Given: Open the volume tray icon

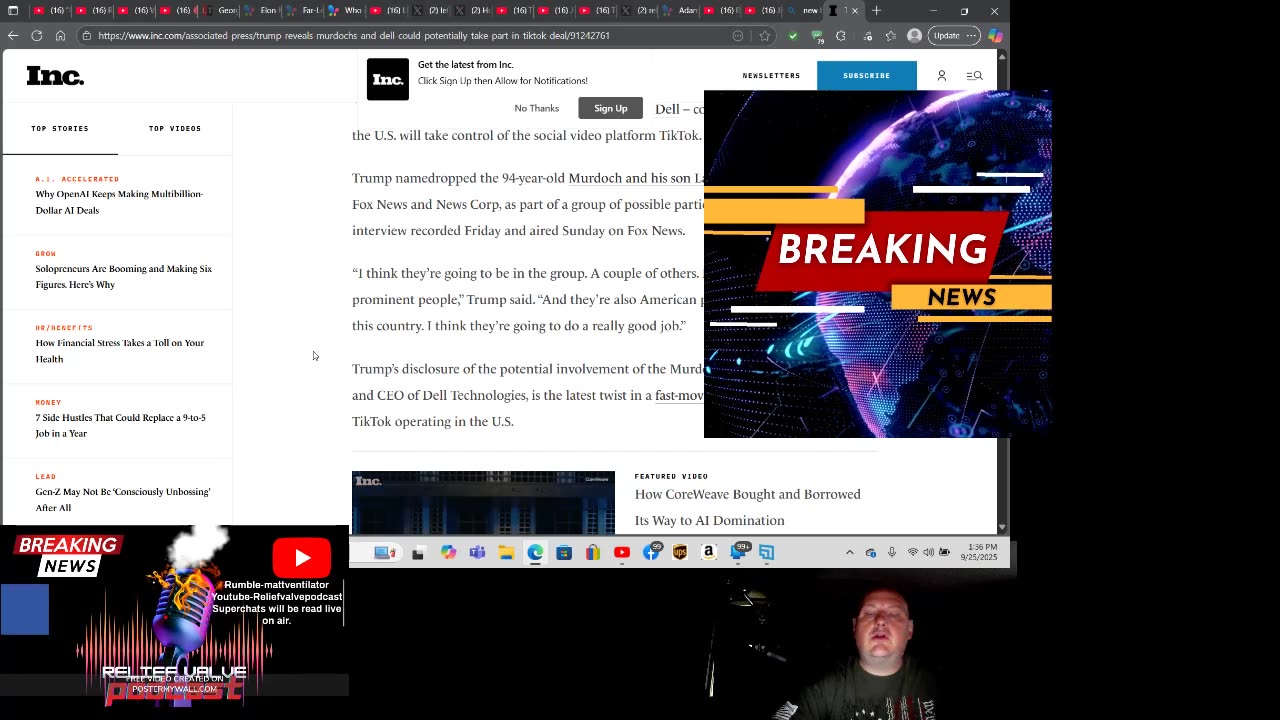Looking at the screenshot, I should [928, 552].
